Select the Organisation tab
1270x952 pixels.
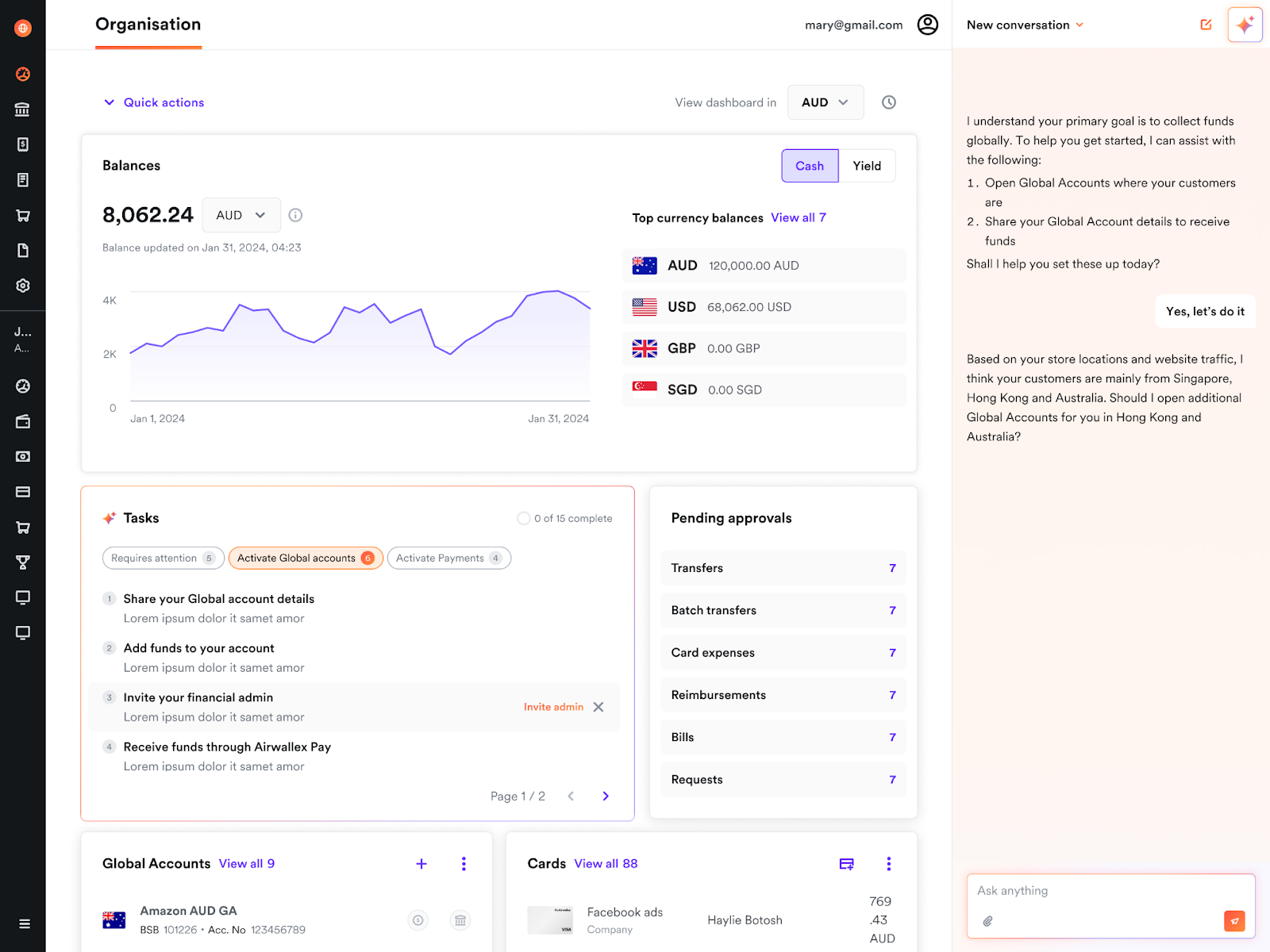point(148,25)
